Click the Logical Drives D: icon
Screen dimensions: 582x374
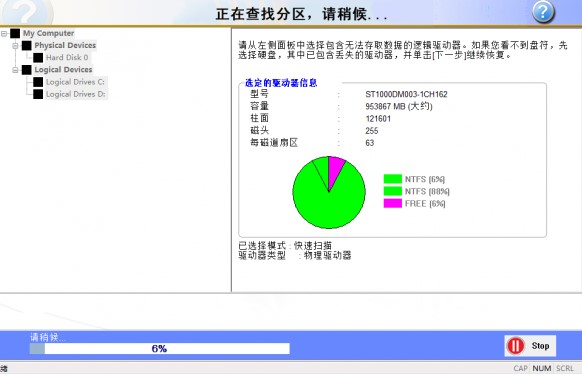pos(38,94)
